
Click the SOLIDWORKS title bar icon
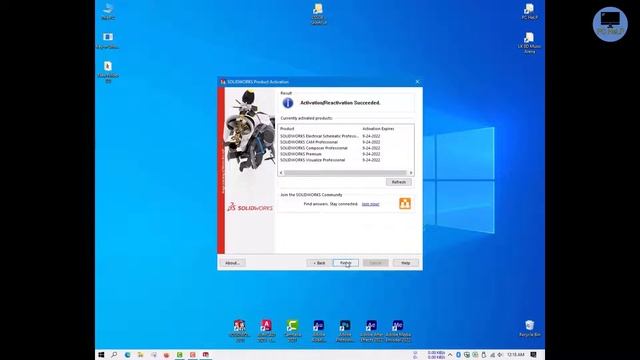click(223, 82)
